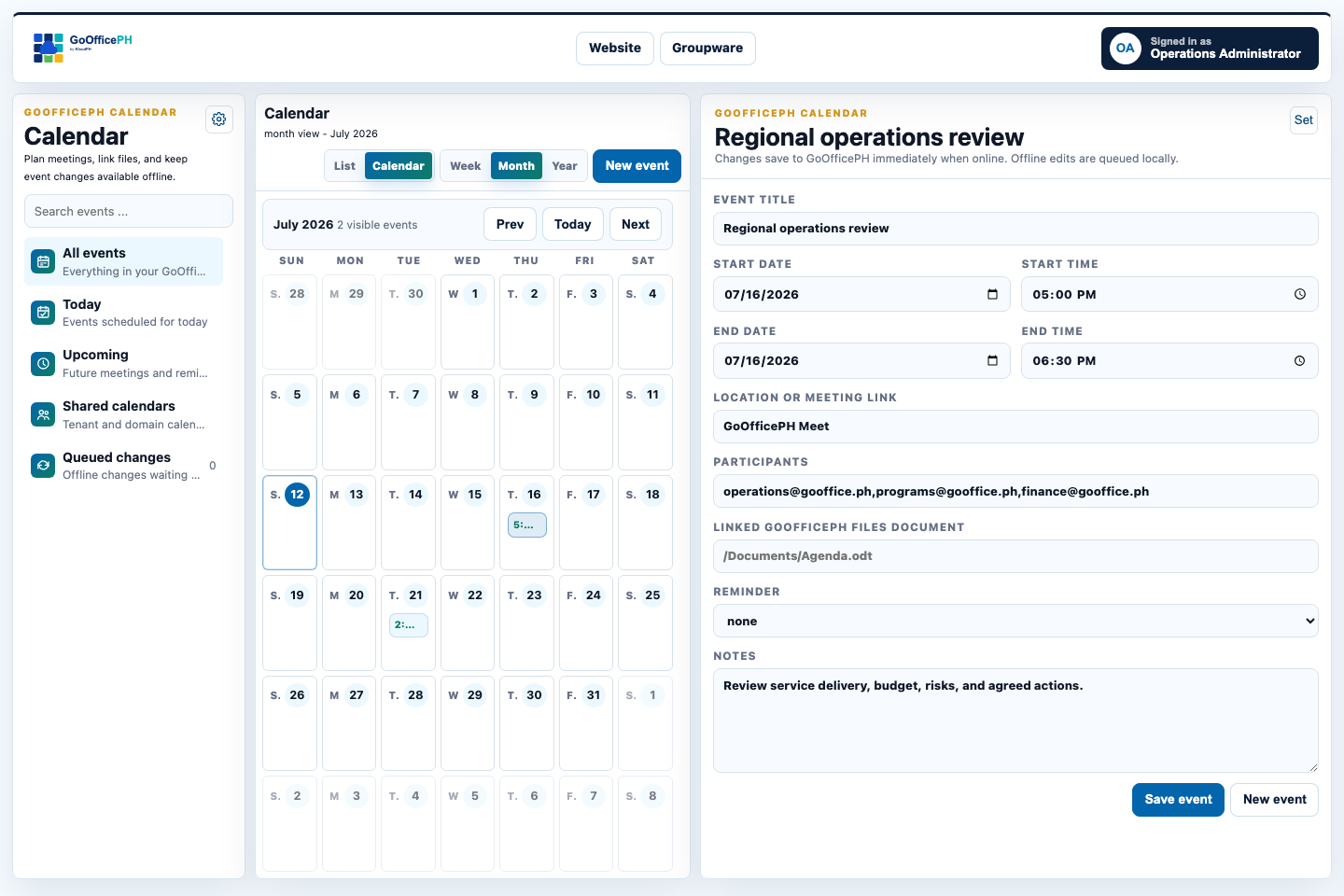The height and width of the screenshot is (896, 1344).
Task: Click the Upcoming clock icon
Action: point(43,364)
